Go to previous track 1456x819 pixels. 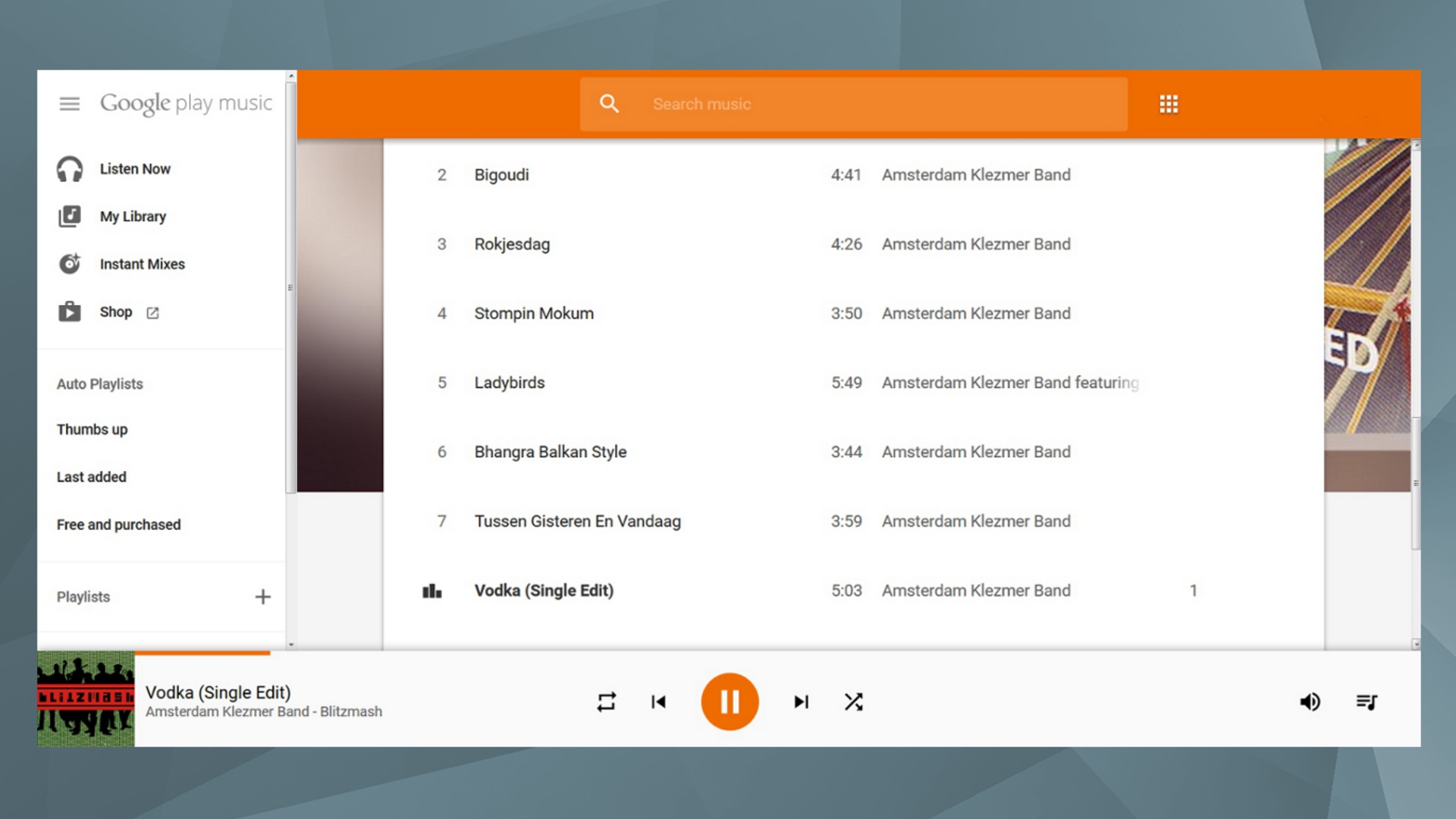coord(658,702)
